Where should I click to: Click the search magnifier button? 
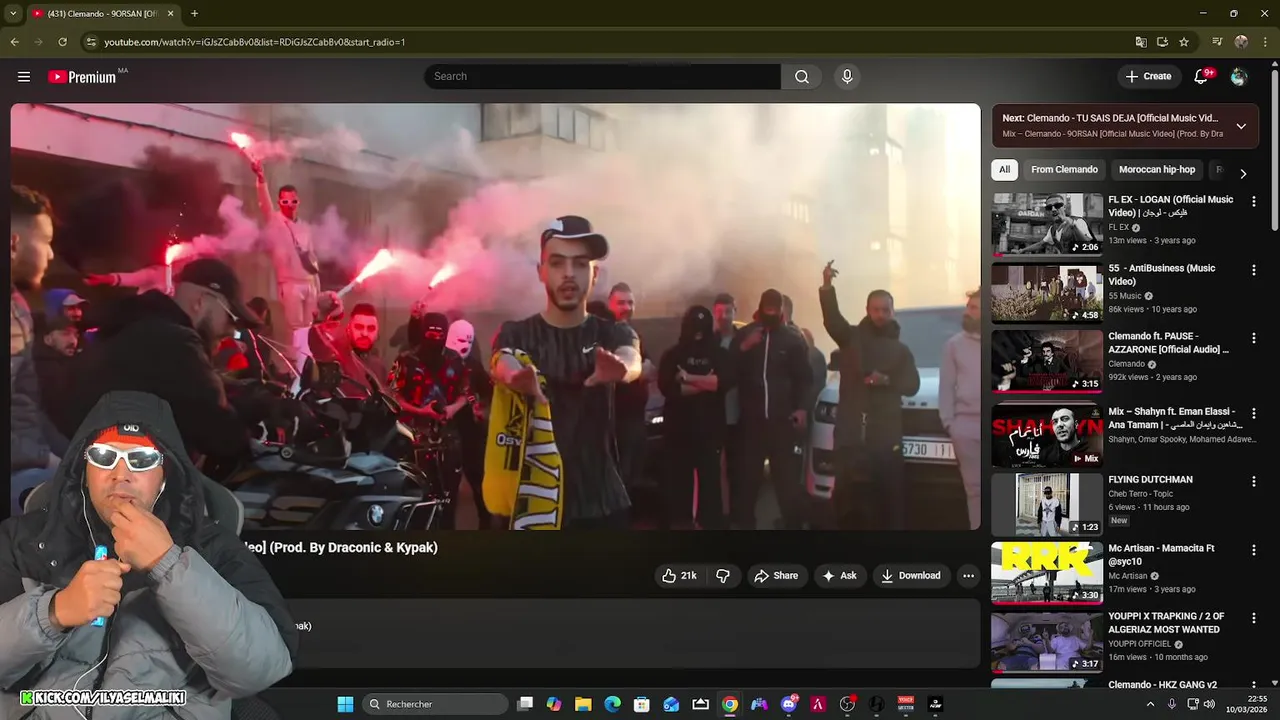coord(802,77)
